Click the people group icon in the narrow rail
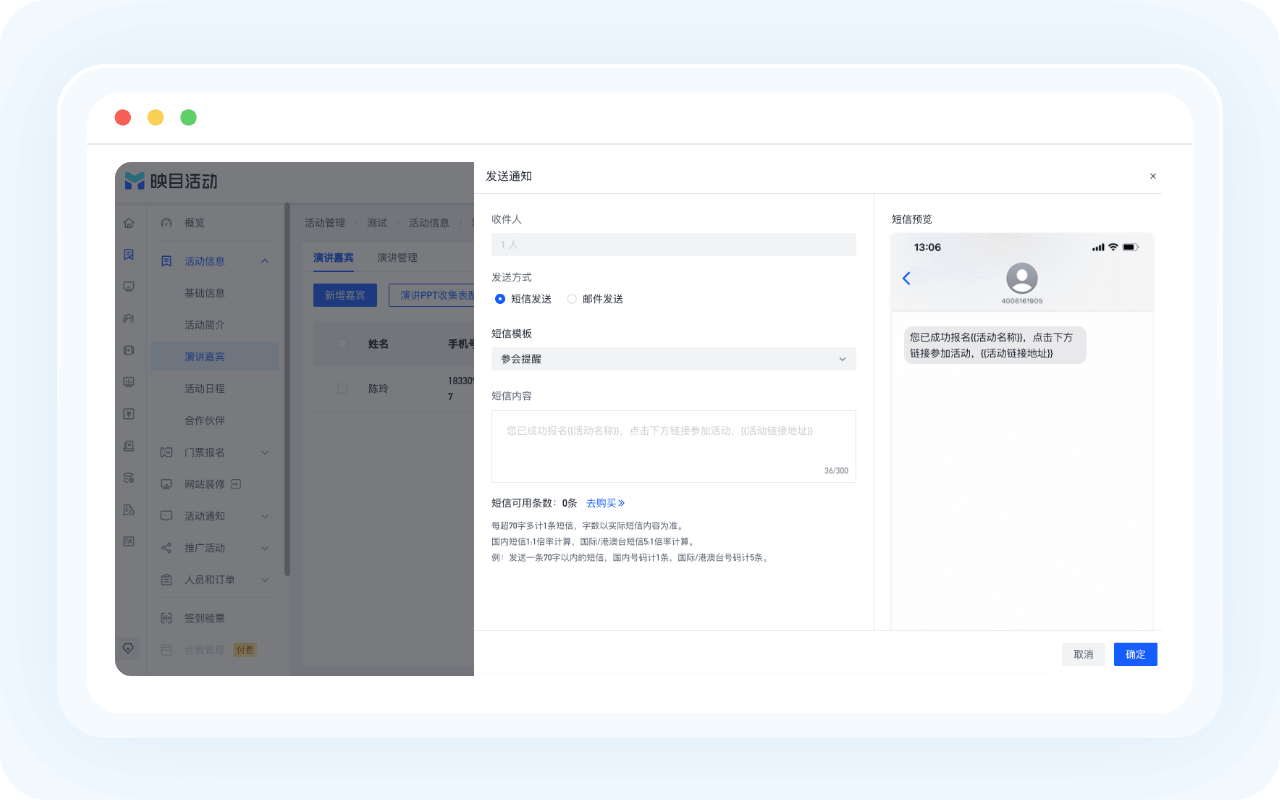 [x=129, y=318]
